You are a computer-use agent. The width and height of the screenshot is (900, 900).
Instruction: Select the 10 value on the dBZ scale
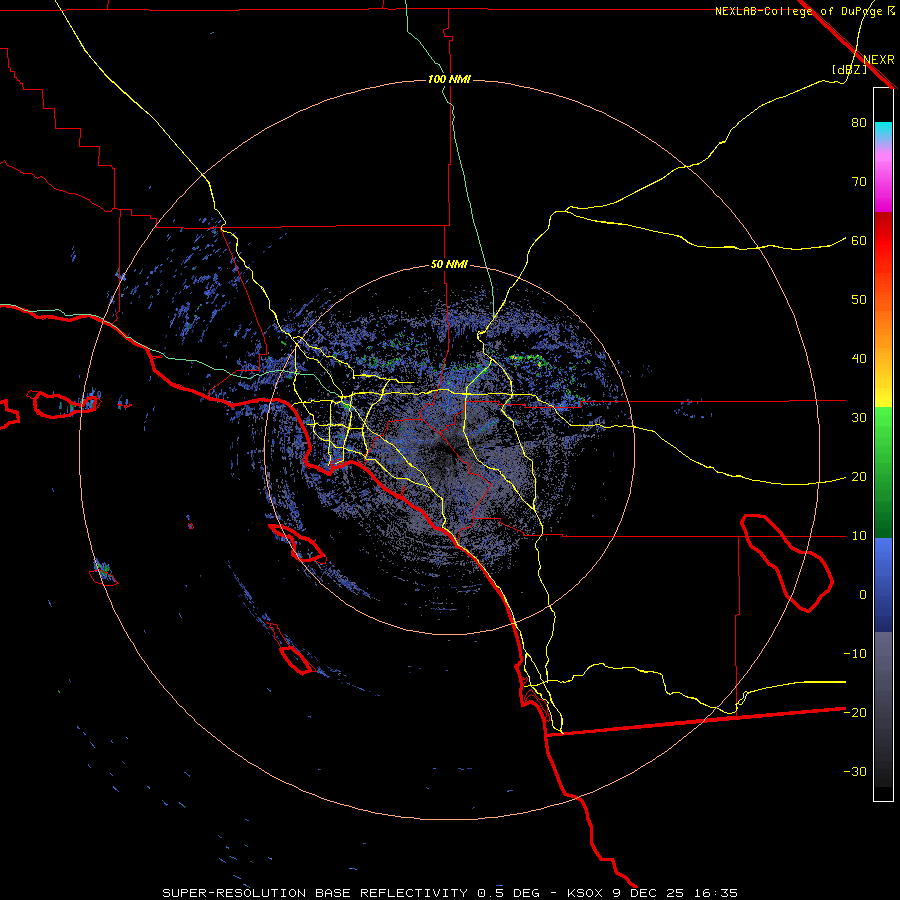[x=859, y=536]
